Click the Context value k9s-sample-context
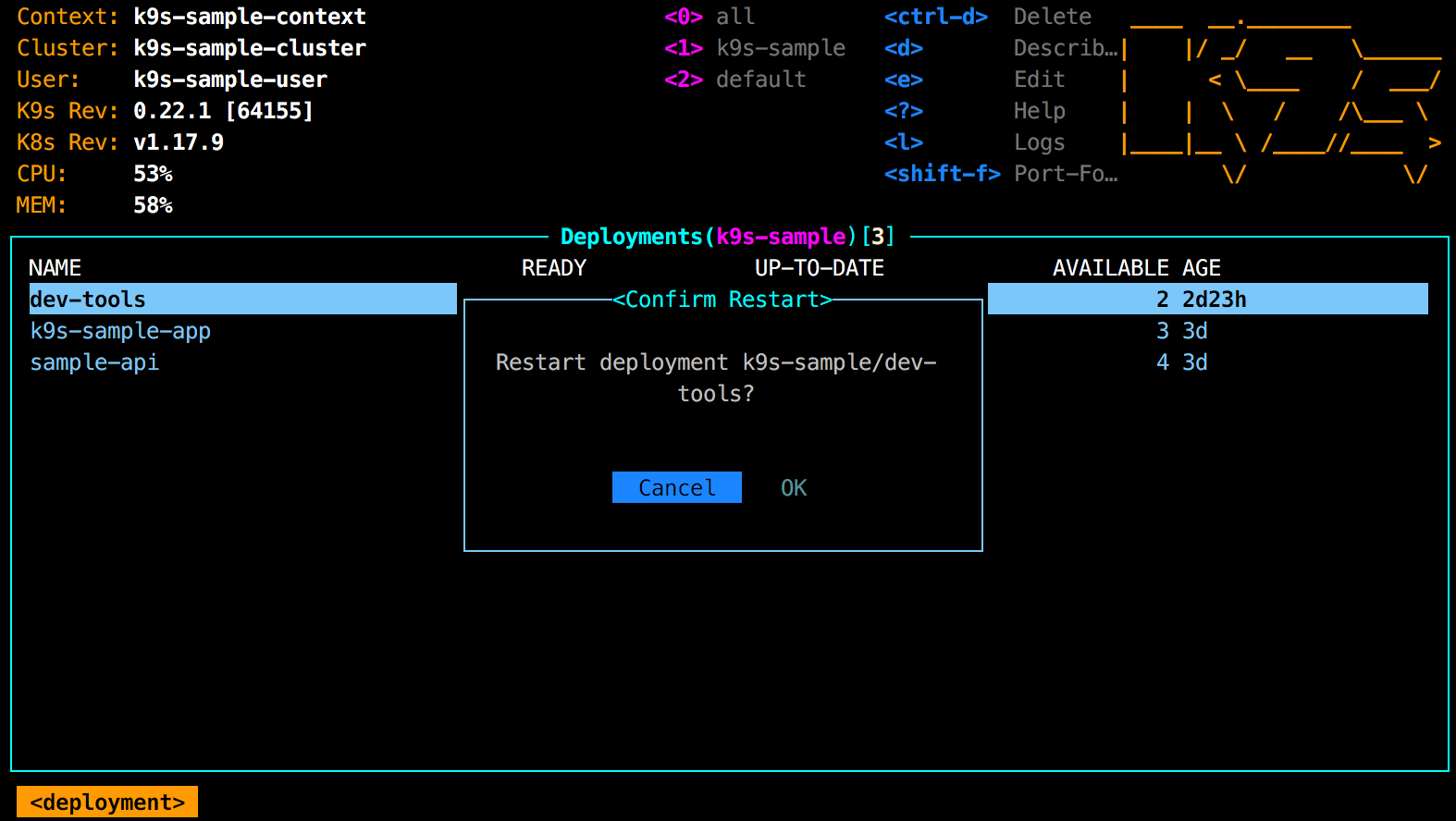Image resolution: width=1456 pixels, height=821 pixels. pos(250,17)
